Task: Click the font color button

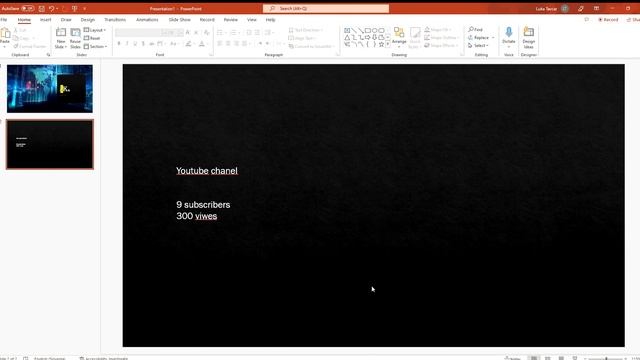Action: coord(202,44)
